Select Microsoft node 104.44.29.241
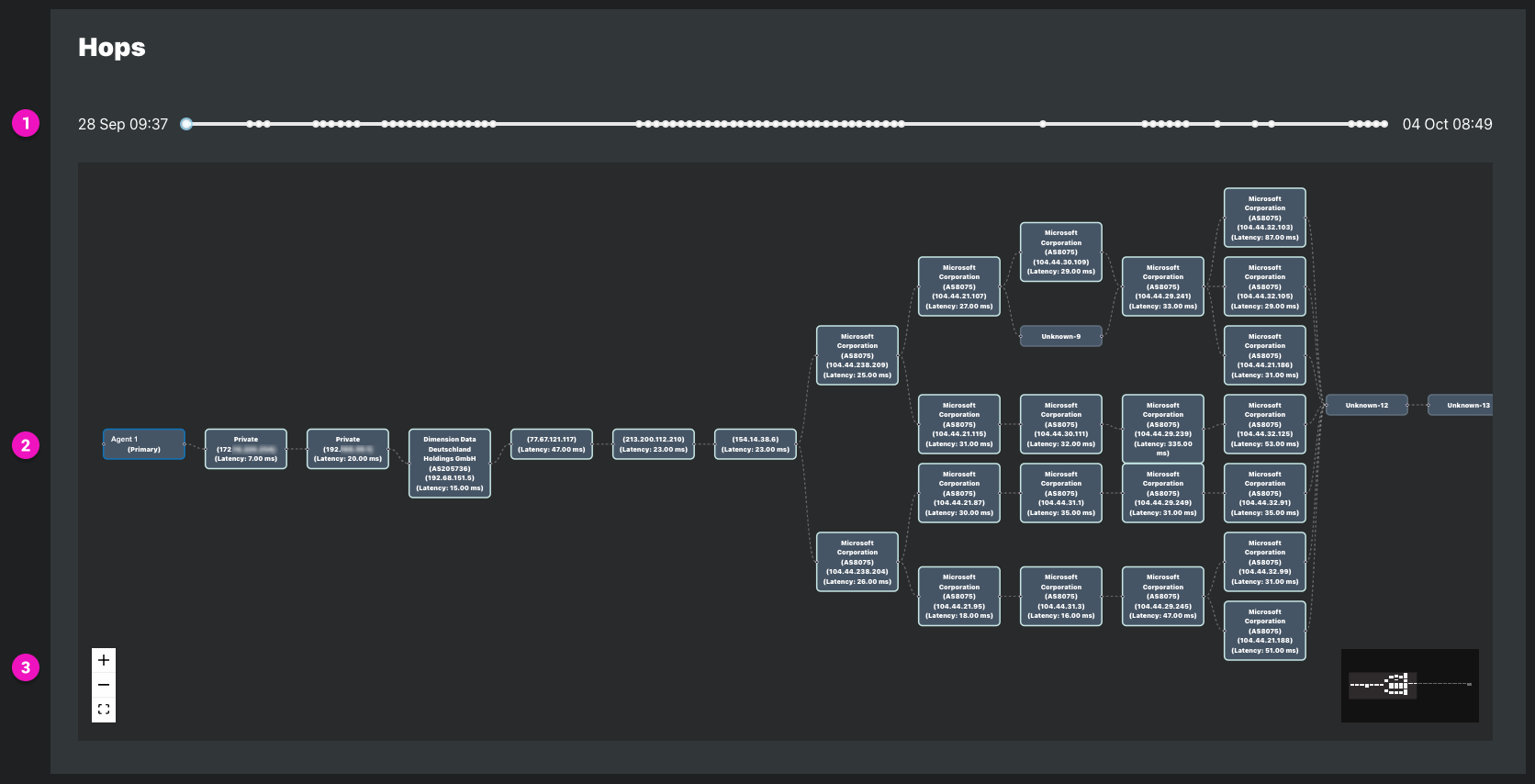The width and height of the screenshot is (1535, 784). (x=1163, y=286)
